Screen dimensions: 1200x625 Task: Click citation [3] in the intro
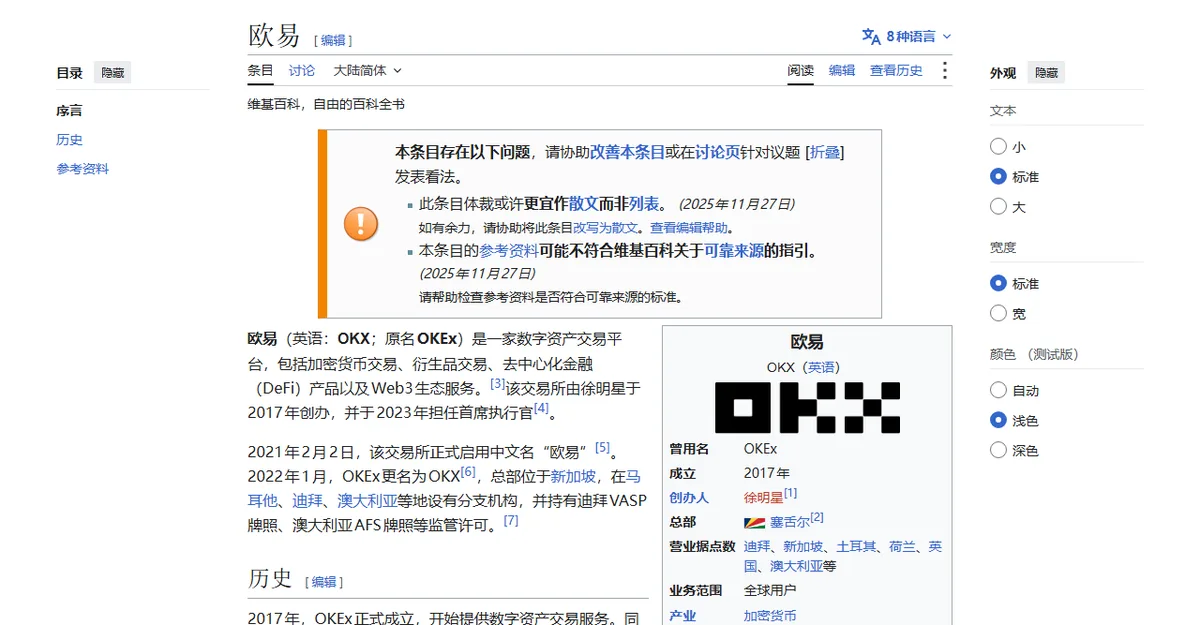click(498, 383)
